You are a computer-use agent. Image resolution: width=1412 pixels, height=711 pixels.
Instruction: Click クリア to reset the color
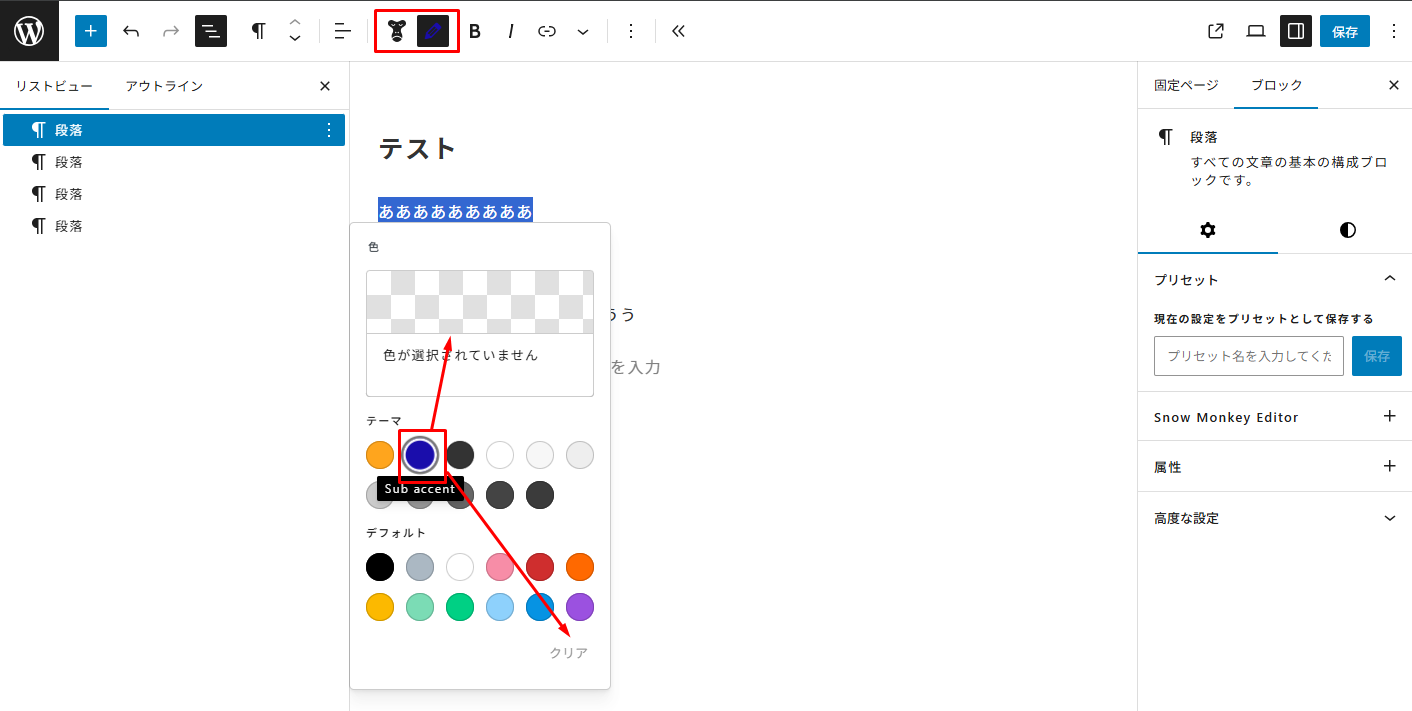pyautogui.click(x=568, y=653)
